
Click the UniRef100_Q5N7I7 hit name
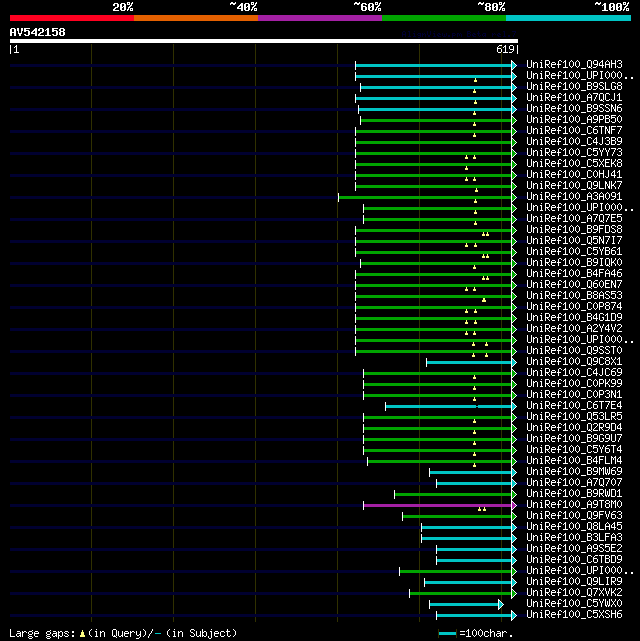click(x=574, y=241)
